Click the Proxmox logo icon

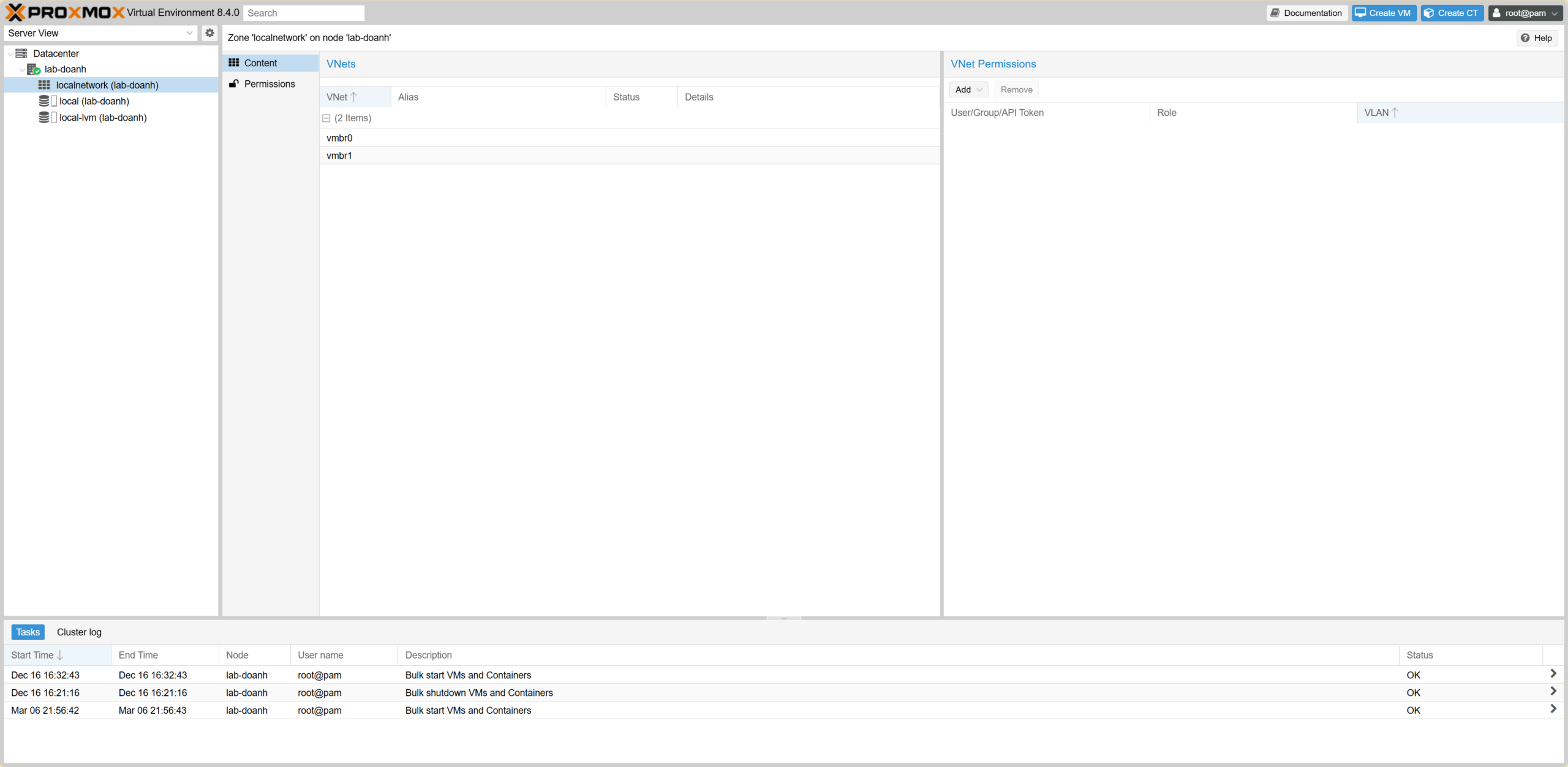[x=15, y=12]
